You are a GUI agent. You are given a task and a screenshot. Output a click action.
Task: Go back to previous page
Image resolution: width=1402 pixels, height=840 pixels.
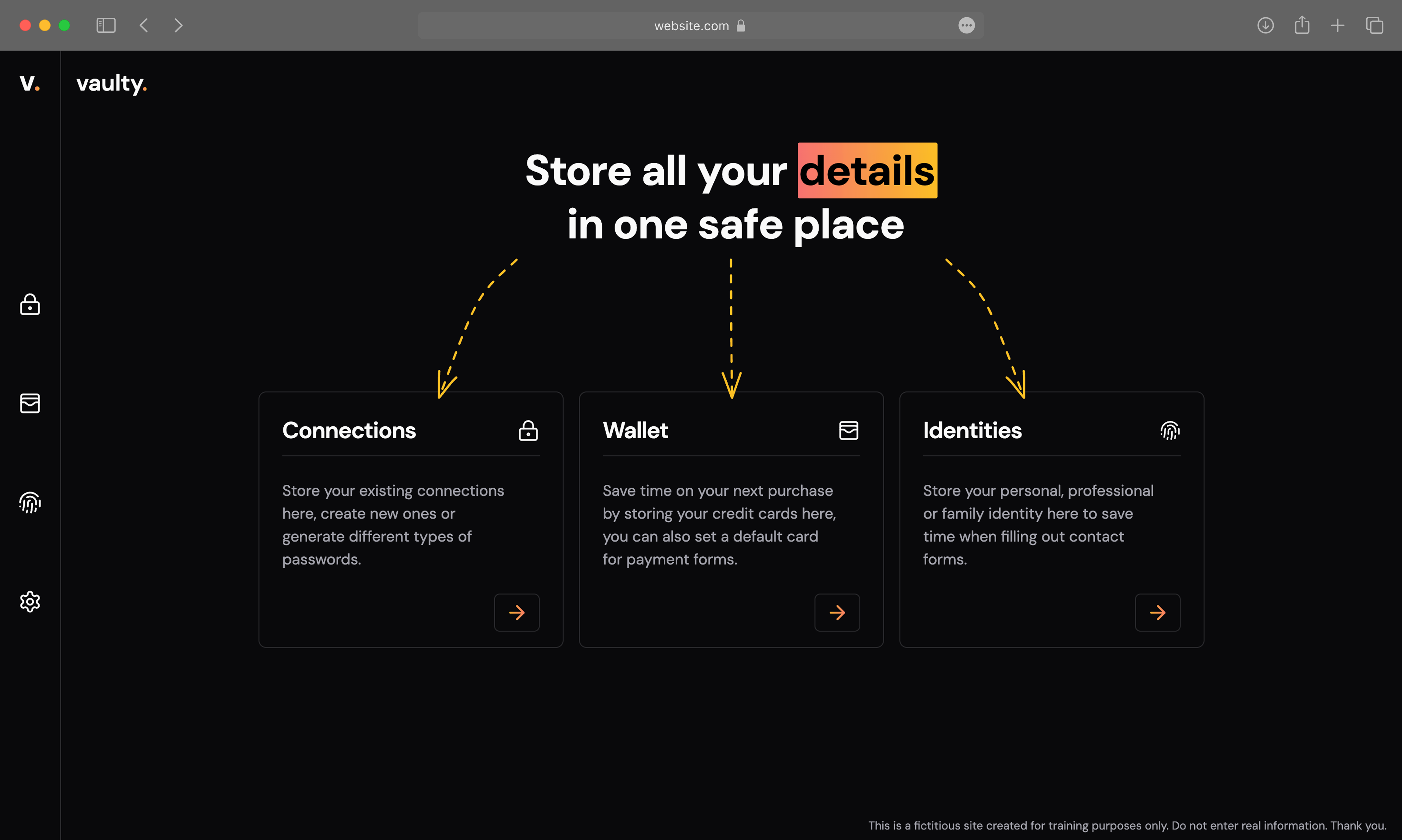144,26
